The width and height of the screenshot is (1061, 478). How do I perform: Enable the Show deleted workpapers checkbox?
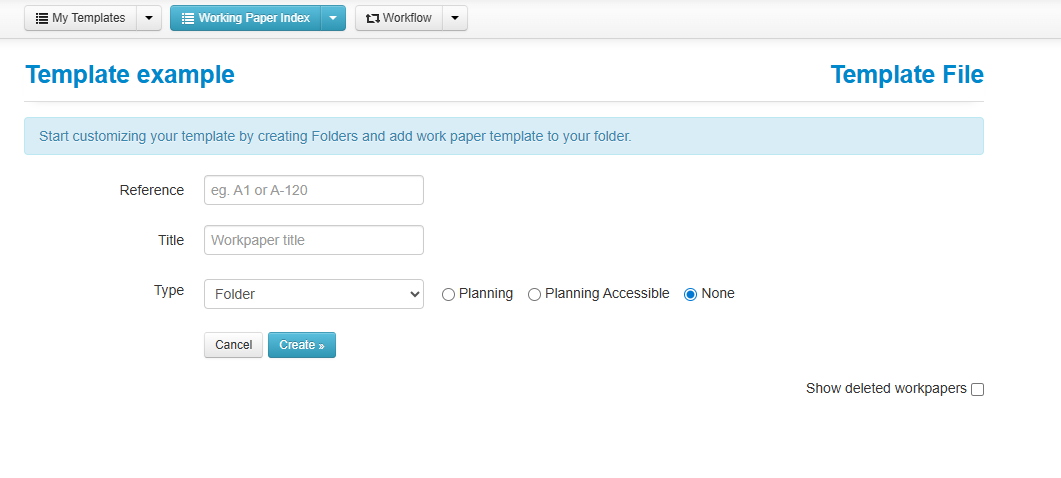978,389
